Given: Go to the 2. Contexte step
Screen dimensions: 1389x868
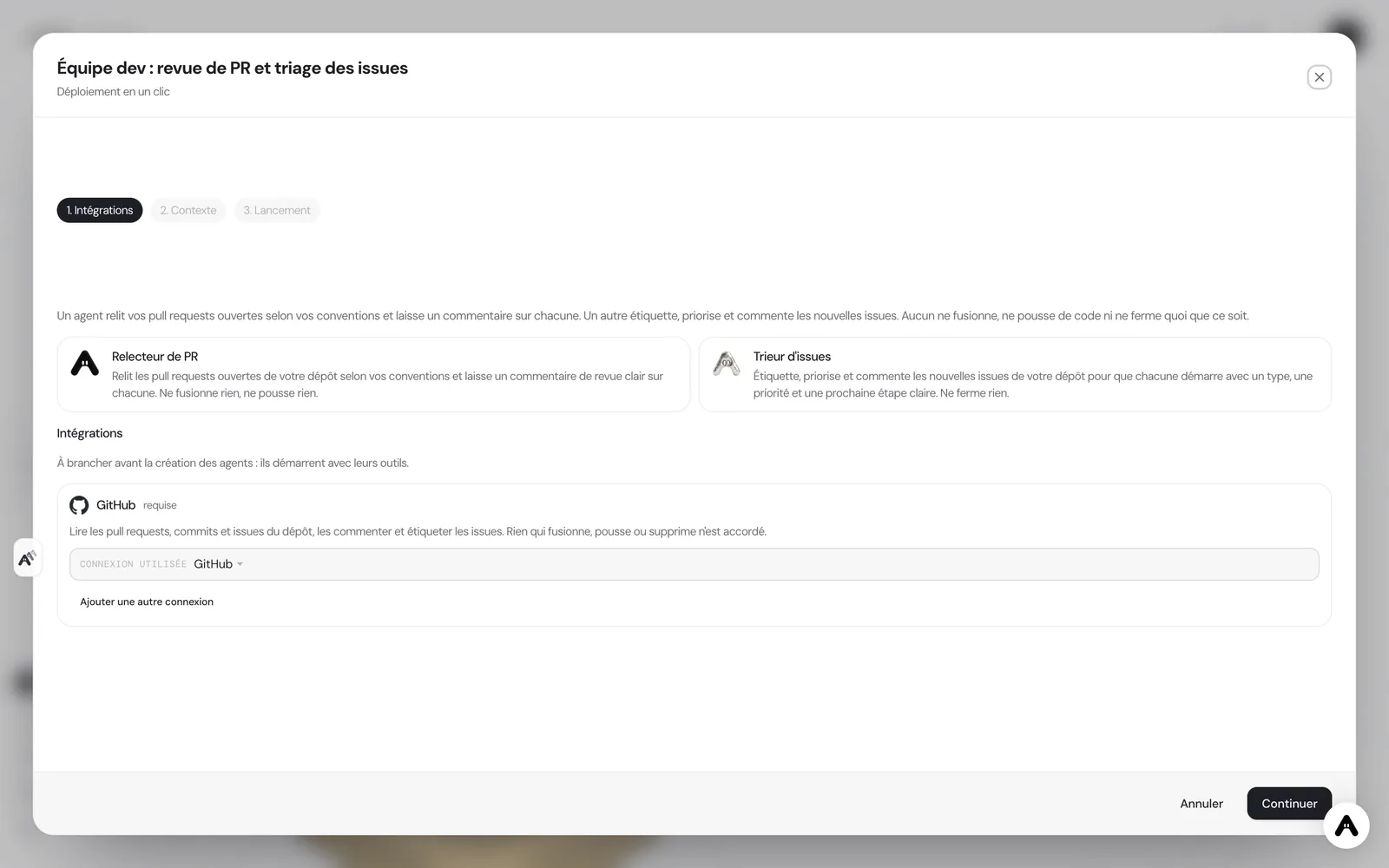Looking at the screenshot, I should [x=188, y=210].
